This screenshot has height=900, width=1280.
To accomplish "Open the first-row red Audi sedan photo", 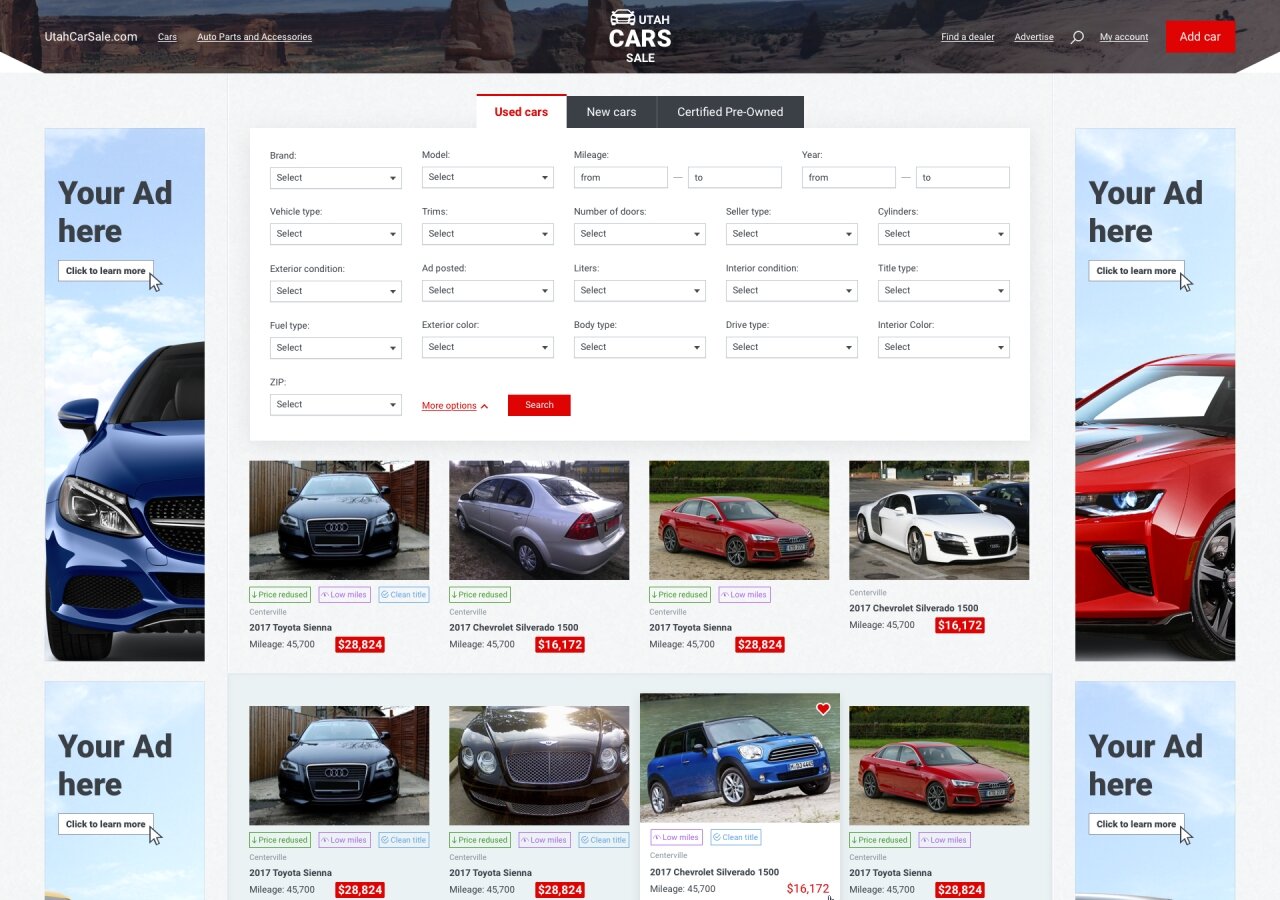I will click(x=739, y=520).
